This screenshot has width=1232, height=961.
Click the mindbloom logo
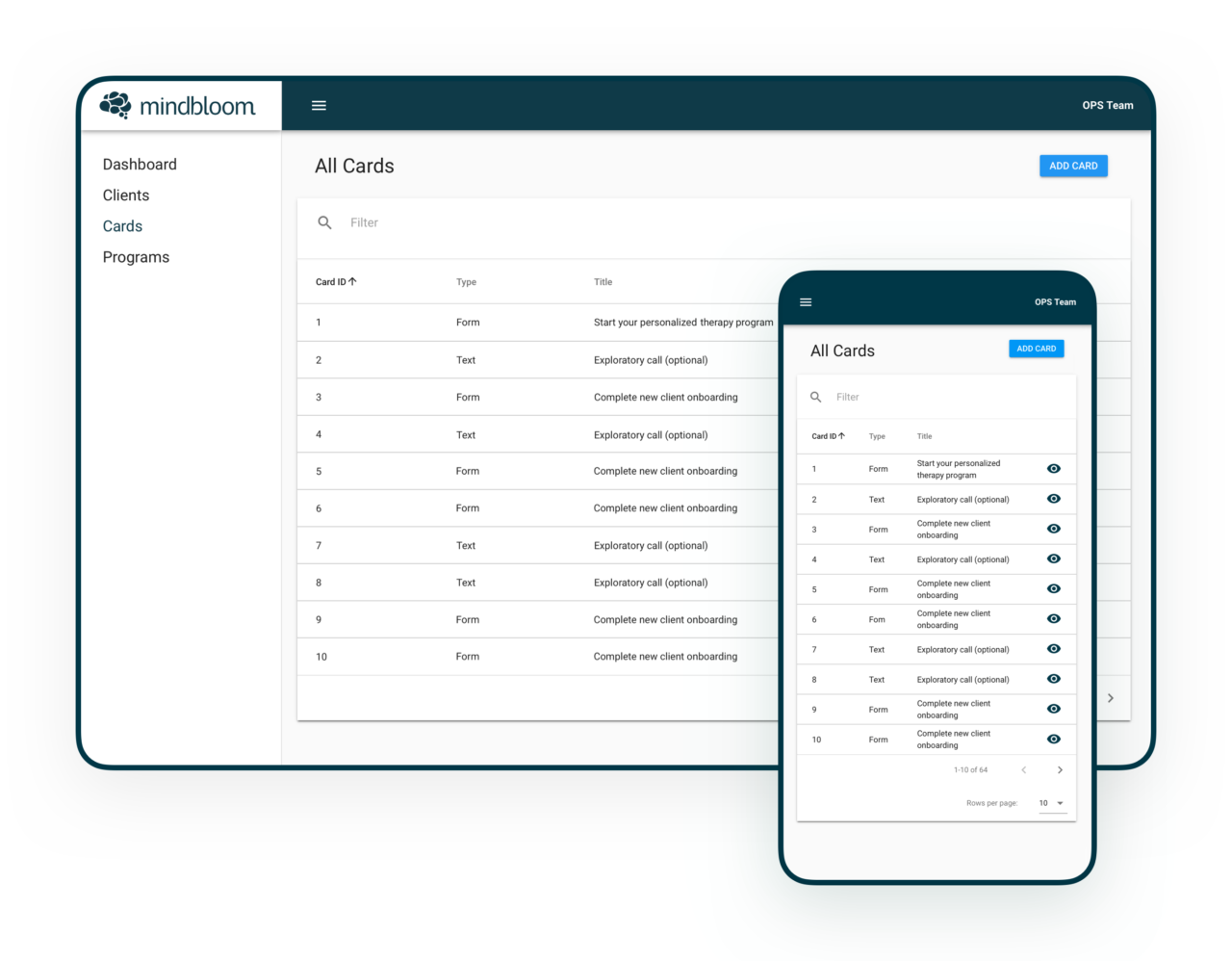pos(178,105)
